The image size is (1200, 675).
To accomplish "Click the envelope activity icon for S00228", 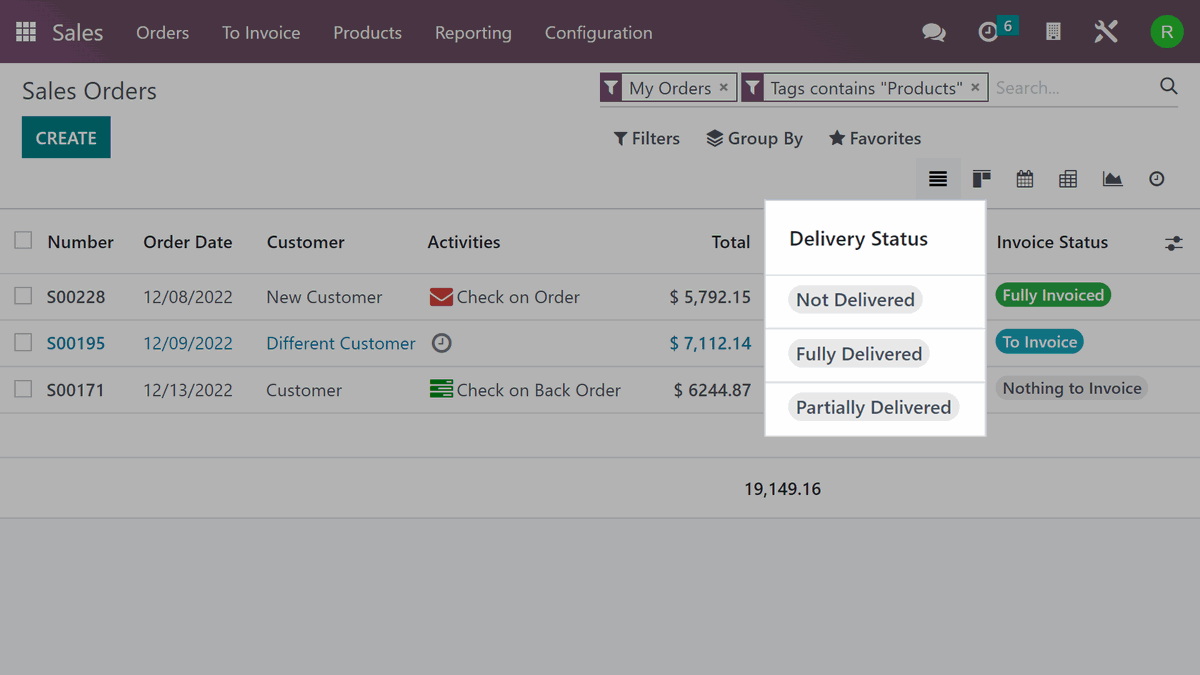I will point(441,297).
